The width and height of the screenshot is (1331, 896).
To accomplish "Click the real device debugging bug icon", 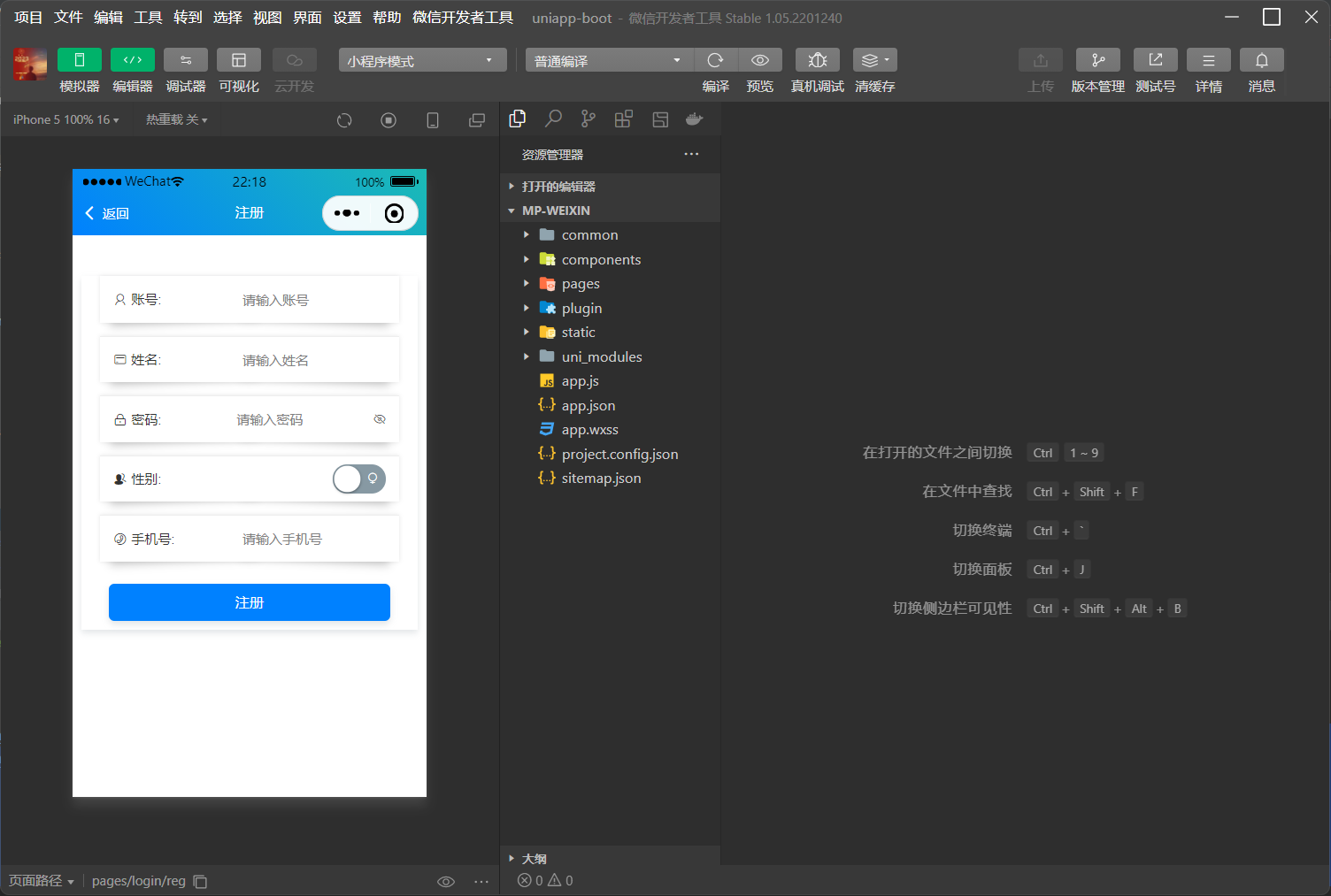I will click(818, 60).
